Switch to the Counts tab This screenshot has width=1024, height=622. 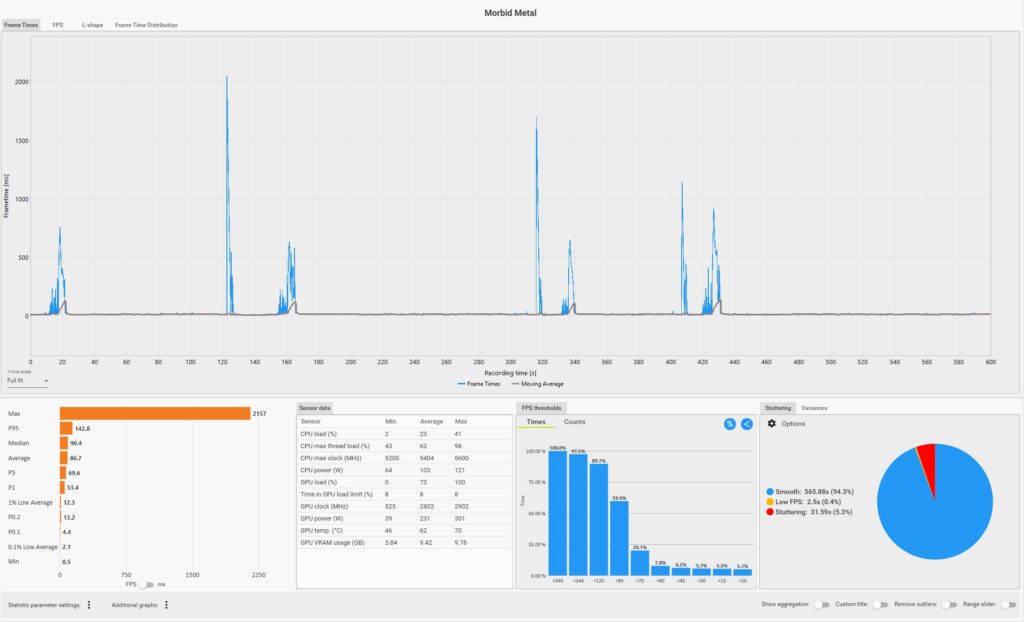(x=575, y=421)
